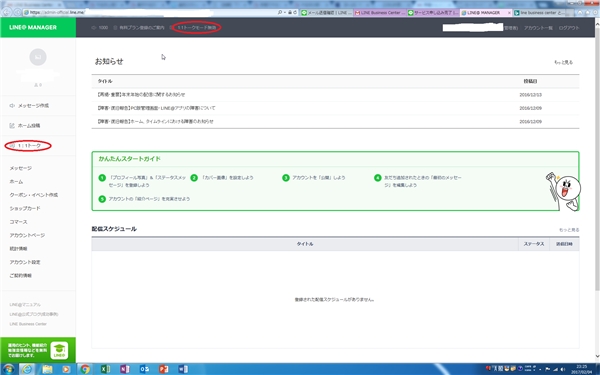The height and width of the screenshot is (375, 600).
Task: Click the green LINE@ tips banner
Action: pos(38,350)
